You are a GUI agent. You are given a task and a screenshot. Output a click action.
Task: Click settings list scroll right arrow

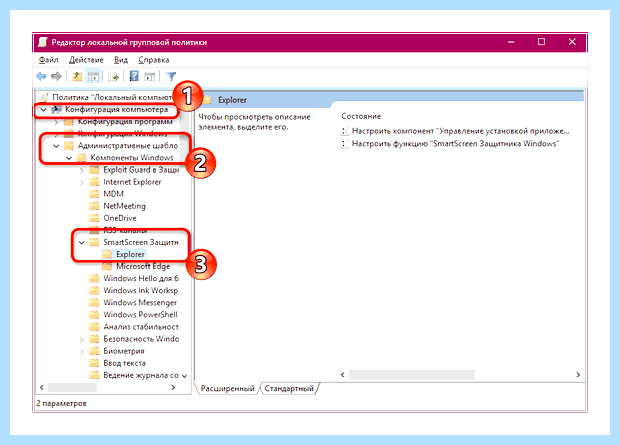click(x=578, y=375)
